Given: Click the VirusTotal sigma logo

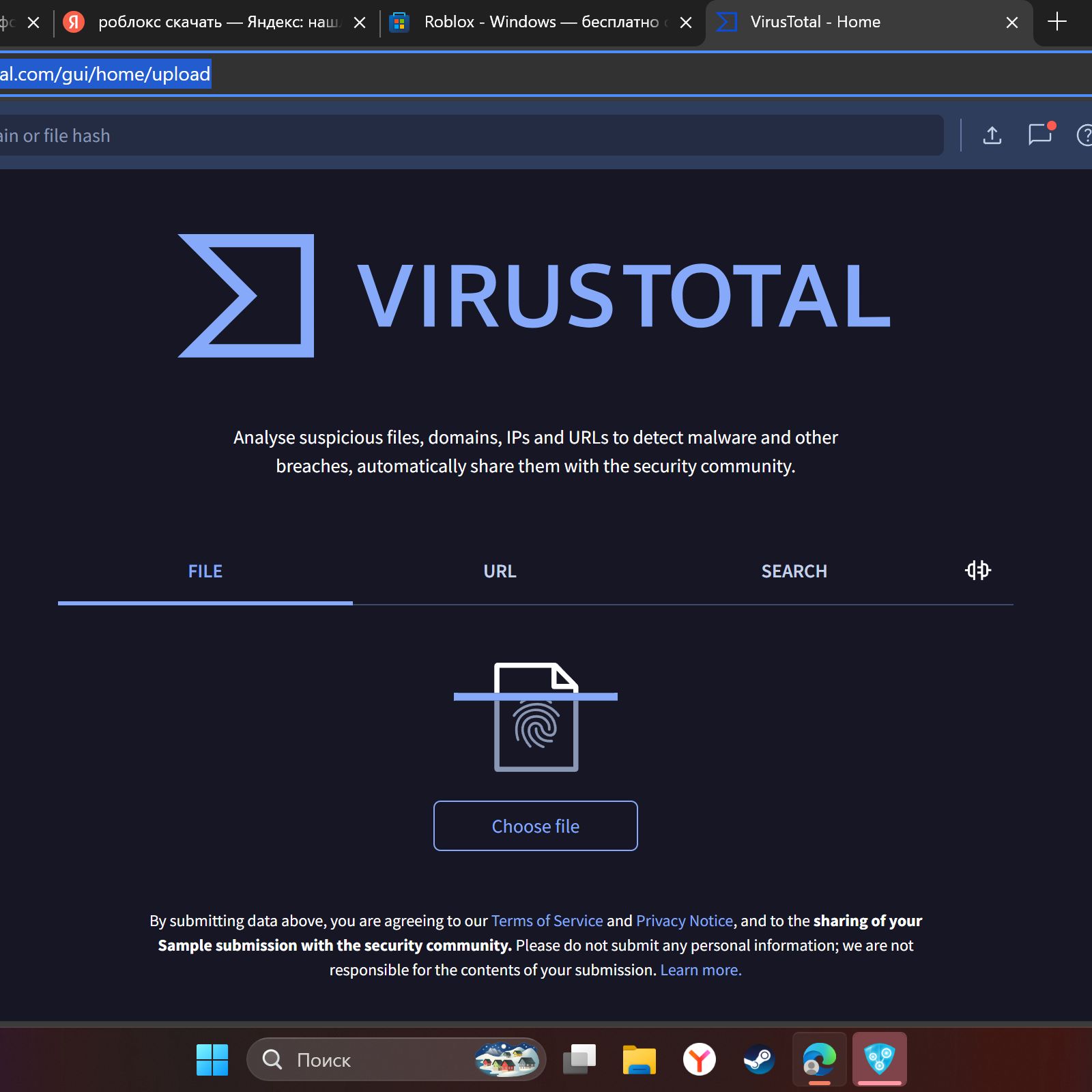Looking at the screenshot, I should (x=246, y=296).
